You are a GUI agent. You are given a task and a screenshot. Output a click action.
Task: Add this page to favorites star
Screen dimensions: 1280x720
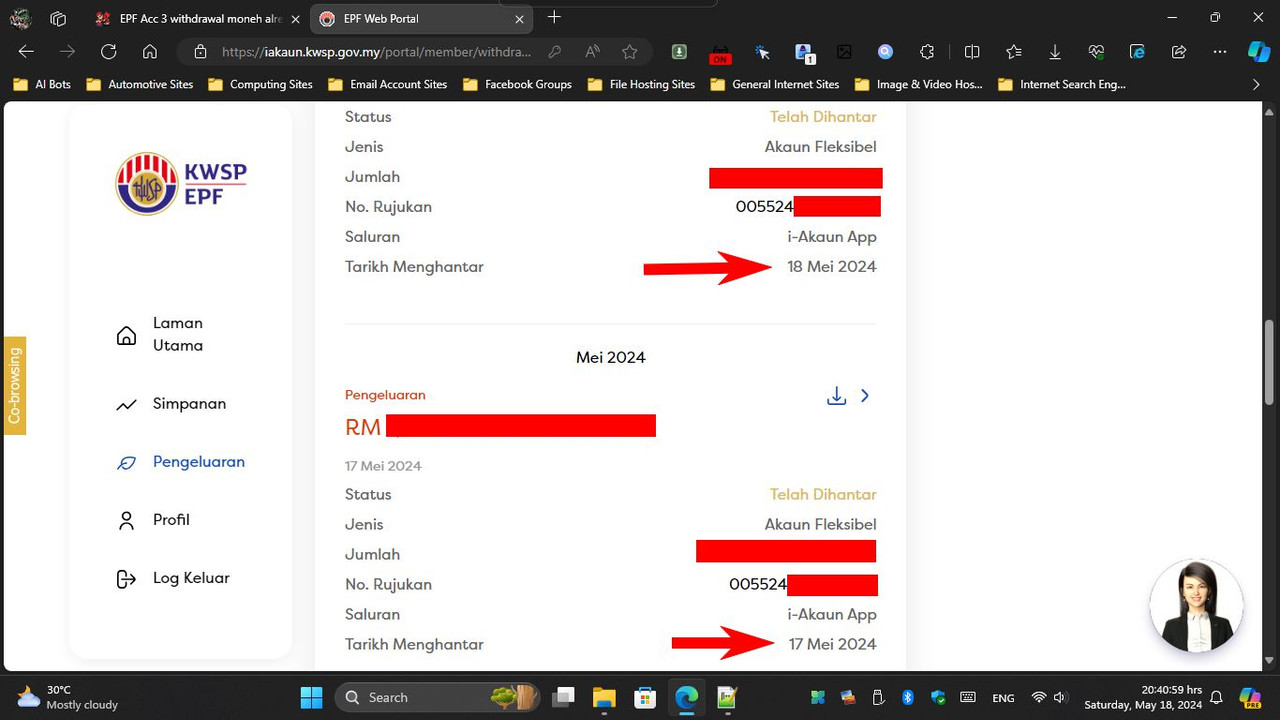pyautogui.click(x=629, y=52)
